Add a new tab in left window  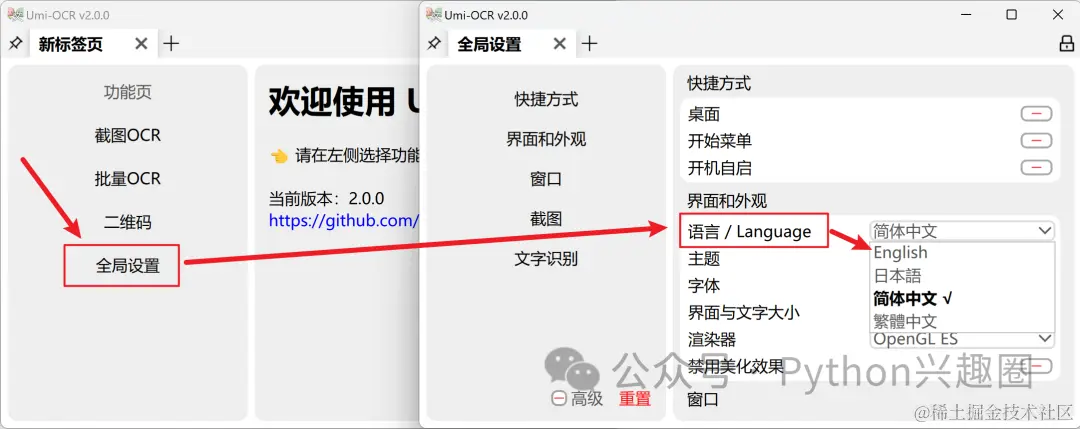pos(171,44)
